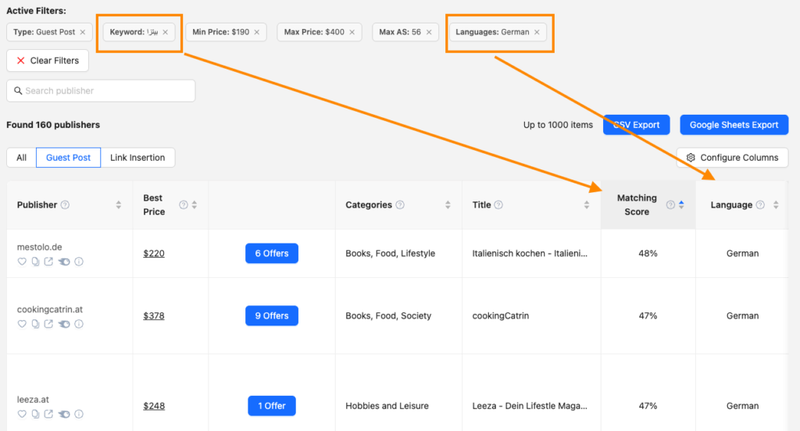Click the help icon beside Matching Score header

coord(669,211)
